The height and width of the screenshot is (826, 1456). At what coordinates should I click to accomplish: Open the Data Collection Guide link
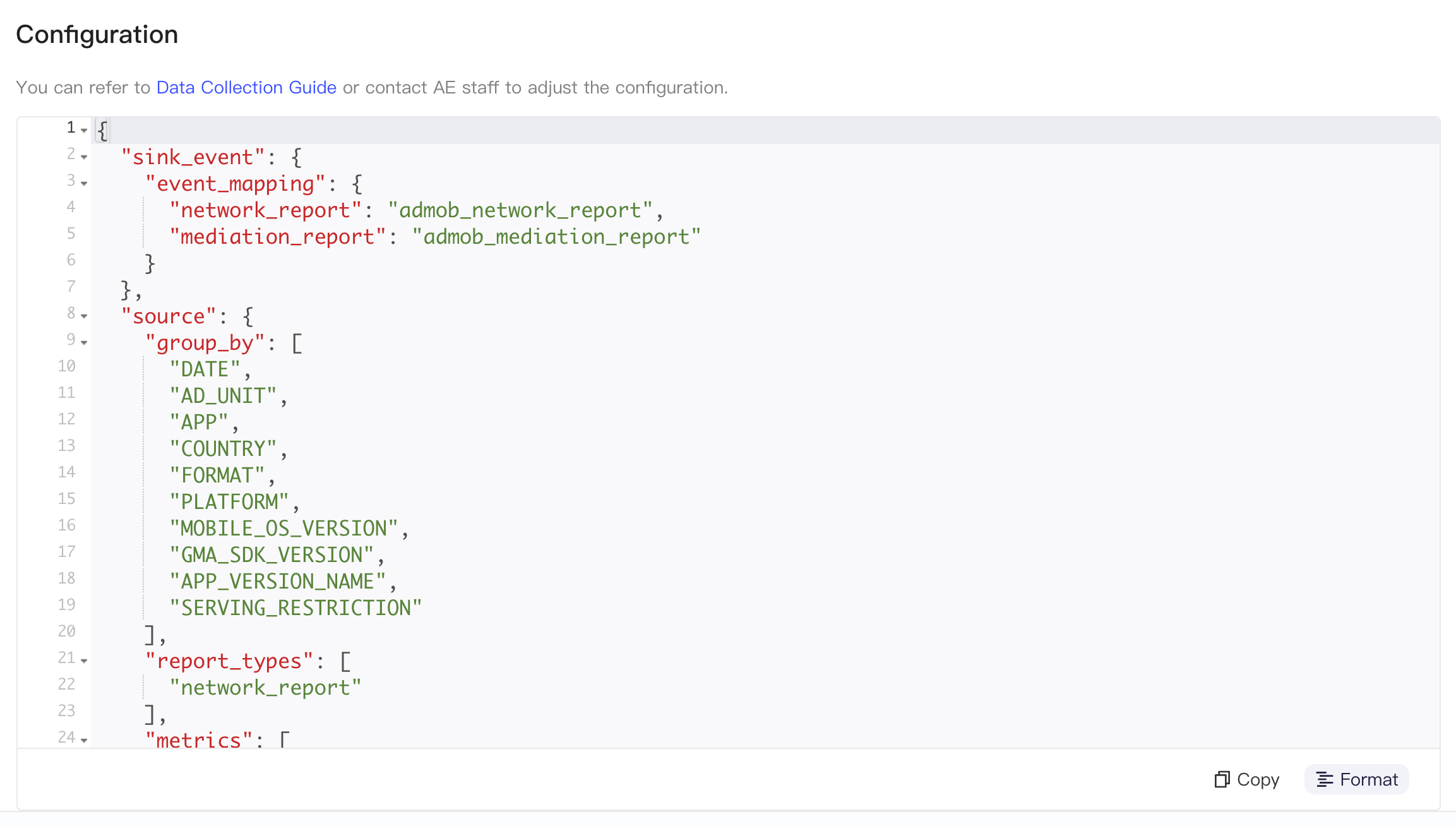(x=246, y=87)
